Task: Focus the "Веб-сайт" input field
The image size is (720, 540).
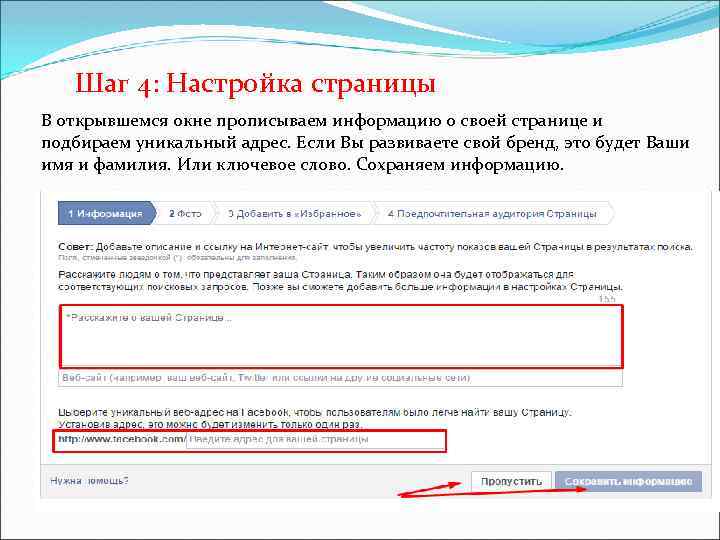Action: click(340, 378)
